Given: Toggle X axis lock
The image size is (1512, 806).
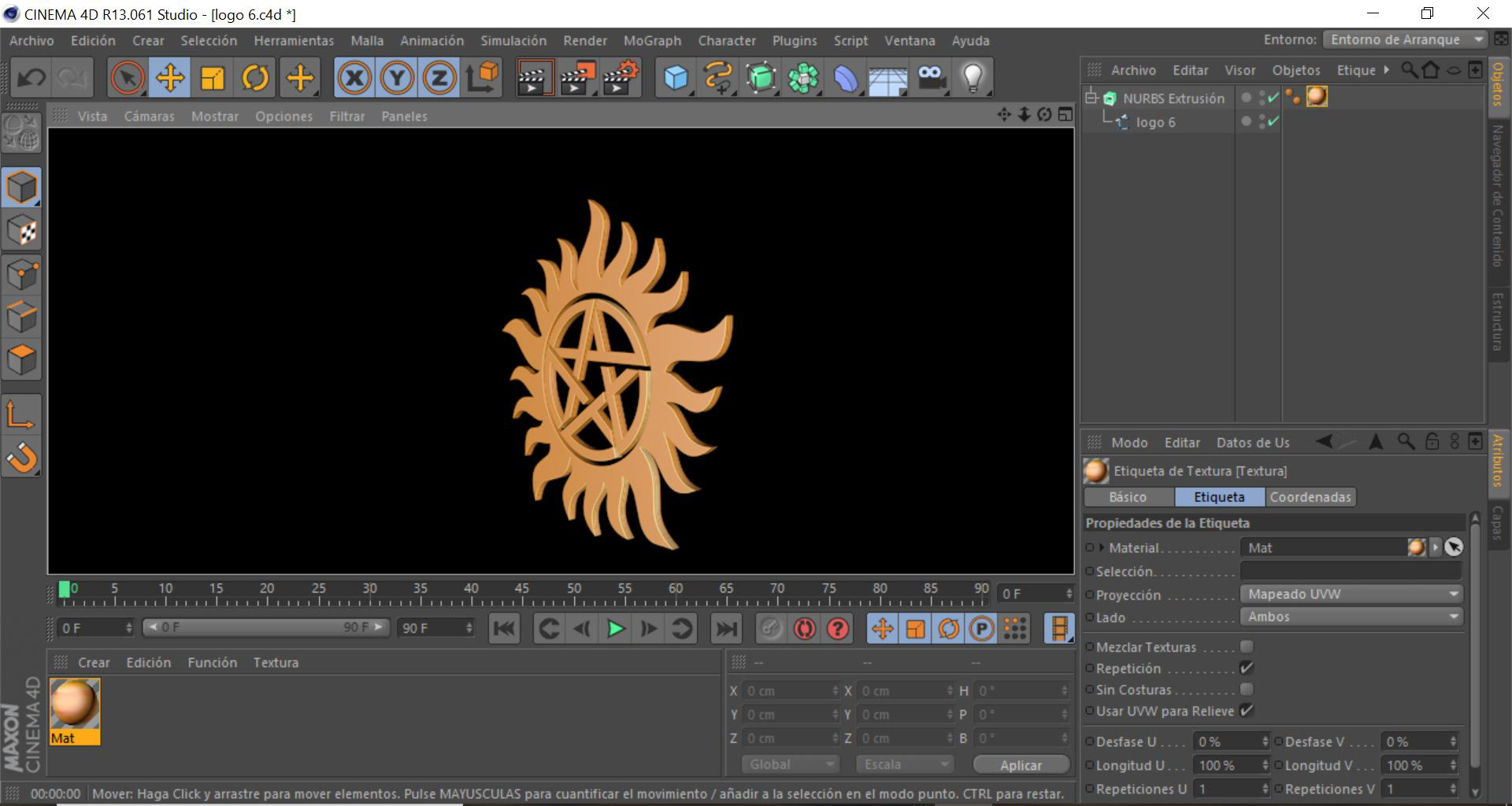Looking at the screenshot, I should pyautogui.click(x=354, y=77).
